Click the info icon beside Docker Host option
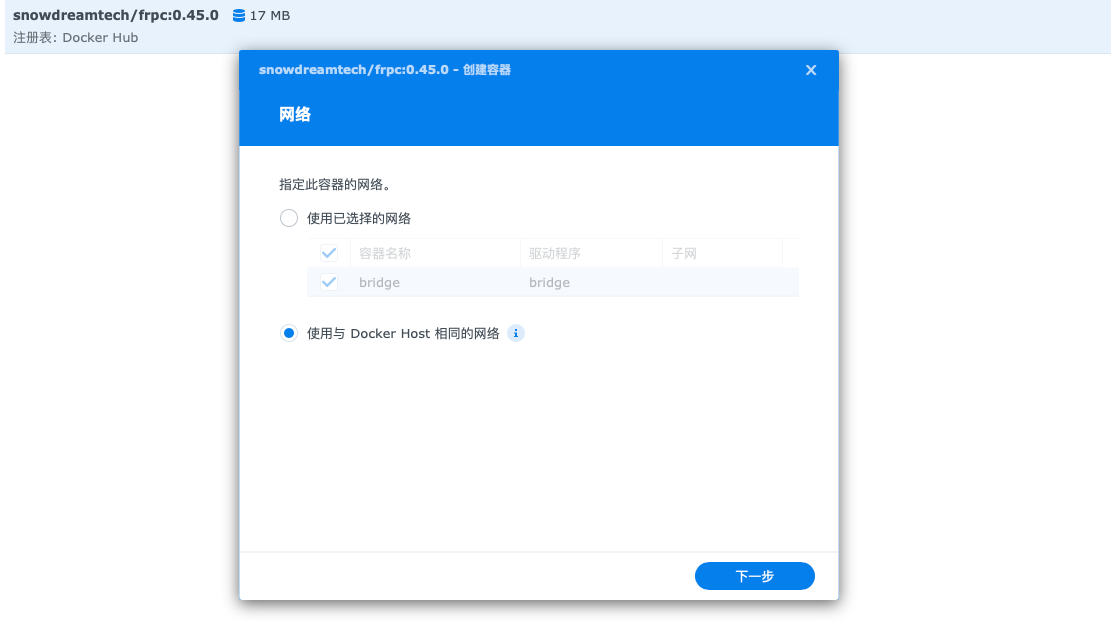 point(516,334)
